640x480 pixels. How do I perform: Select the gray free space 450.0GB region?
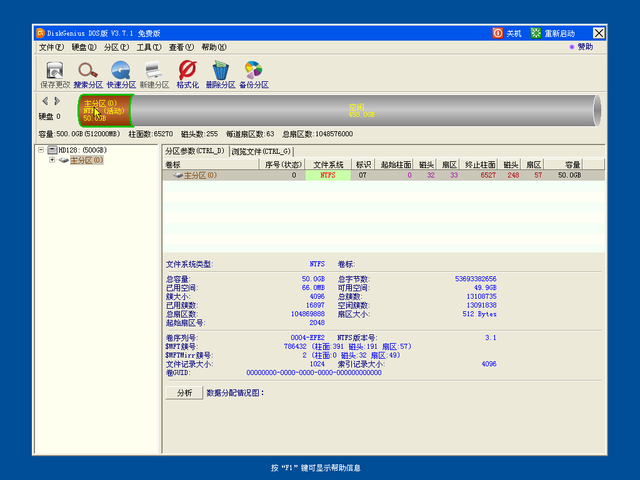pyautogui.click(x=362, y=111)
